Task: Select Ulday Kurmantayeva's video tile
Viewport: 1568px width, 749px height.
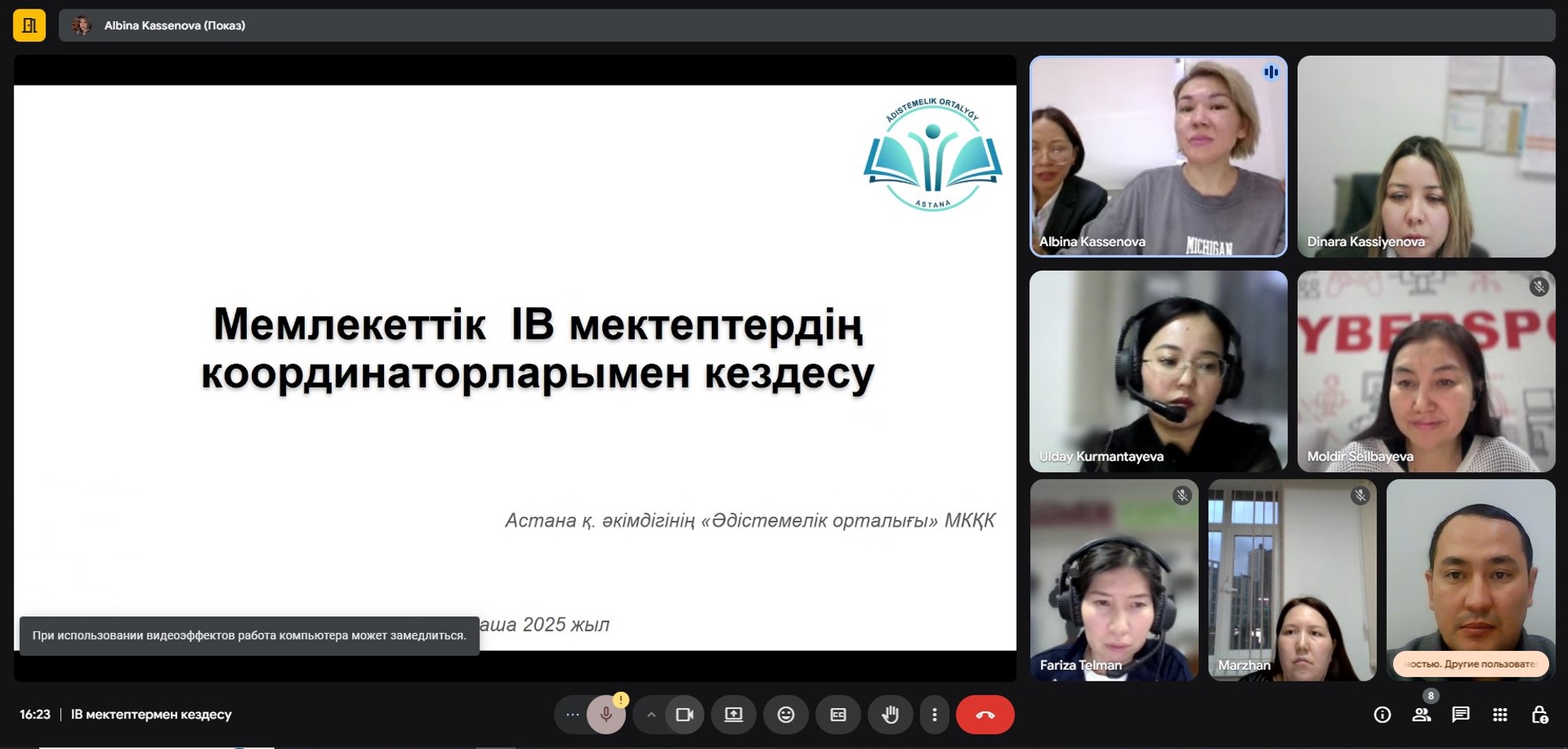Action: coord(1158,371)
